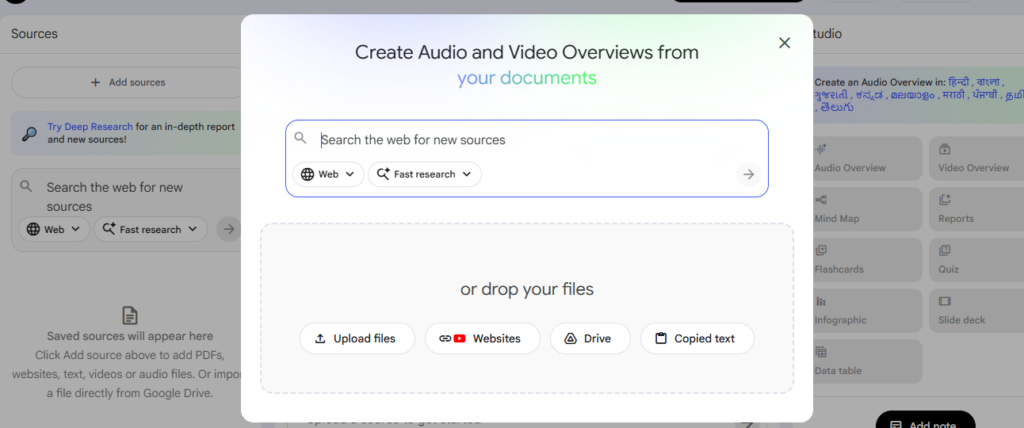Expand the Fast research dropdown in dialog

(424, 174)
